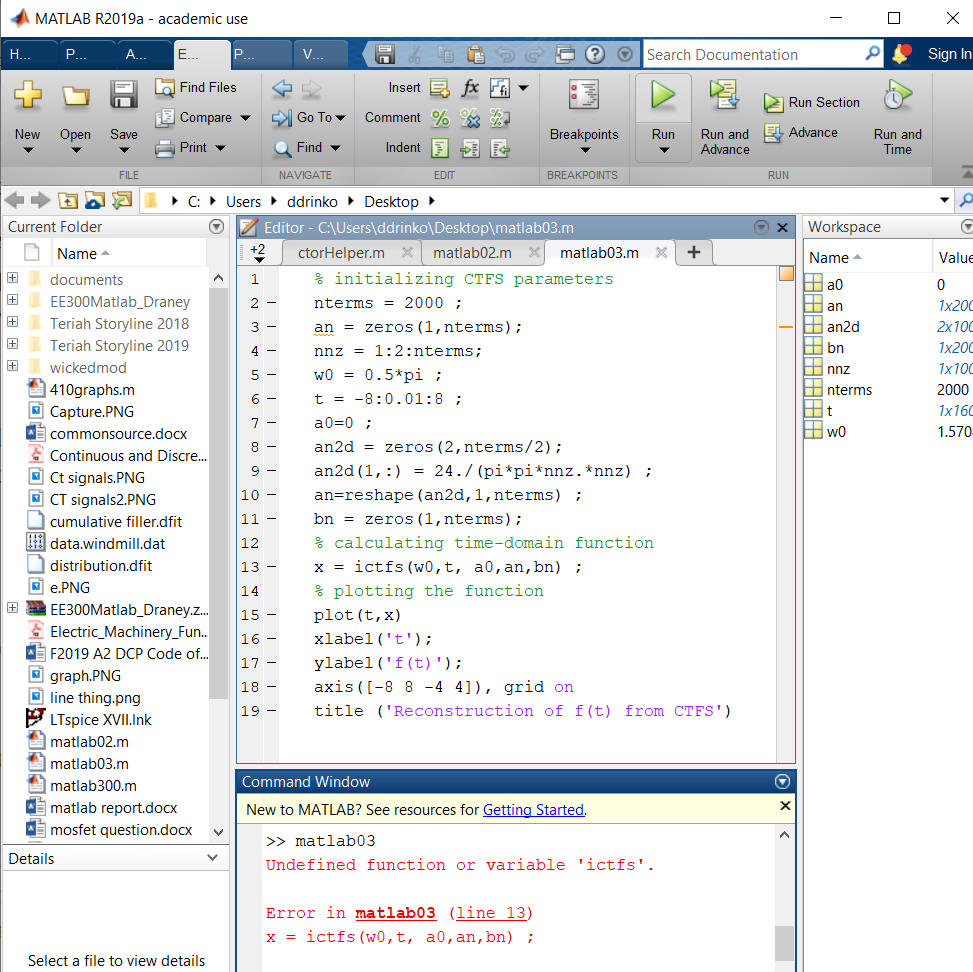Switch to the ctorHelper.m tab
This screenshot has width=973, height=972.
pyautogui.click(x=341, y=253)
